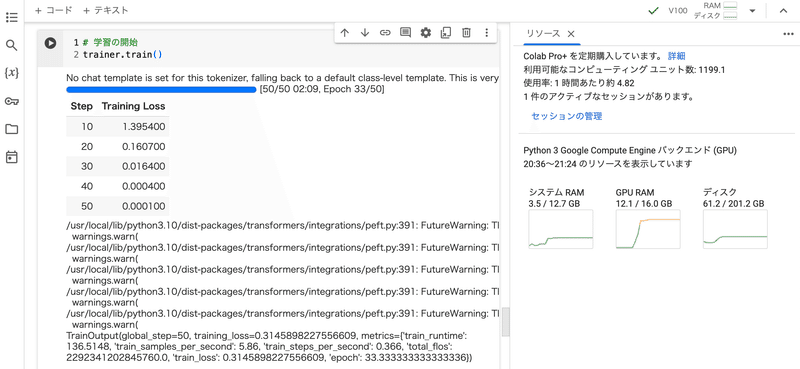Viewport: 800px width, 369px height.
Task: Click the 使用率 usage rate text
Action: pos(579,83)
